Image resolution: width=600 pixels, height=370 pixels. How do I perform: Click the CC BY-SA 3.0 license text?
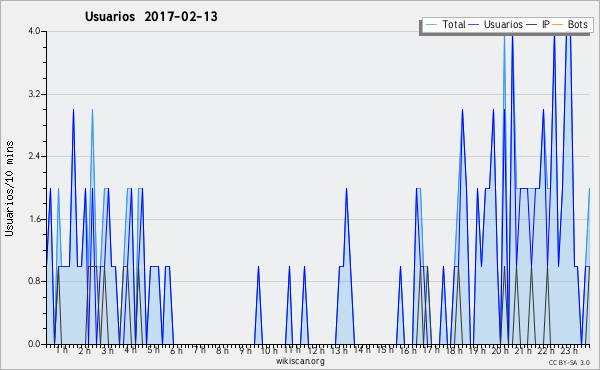[569, 362]
